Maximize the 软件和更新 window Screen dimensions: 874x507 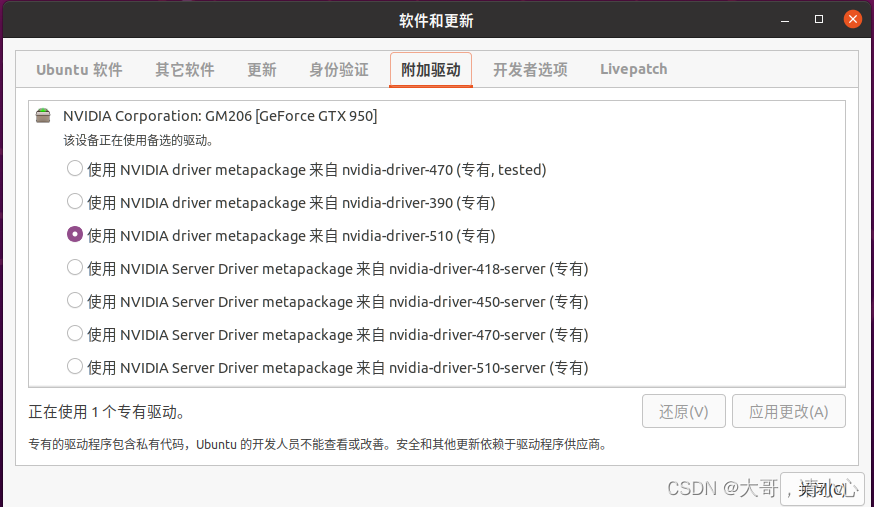click(x=819, y=20)
